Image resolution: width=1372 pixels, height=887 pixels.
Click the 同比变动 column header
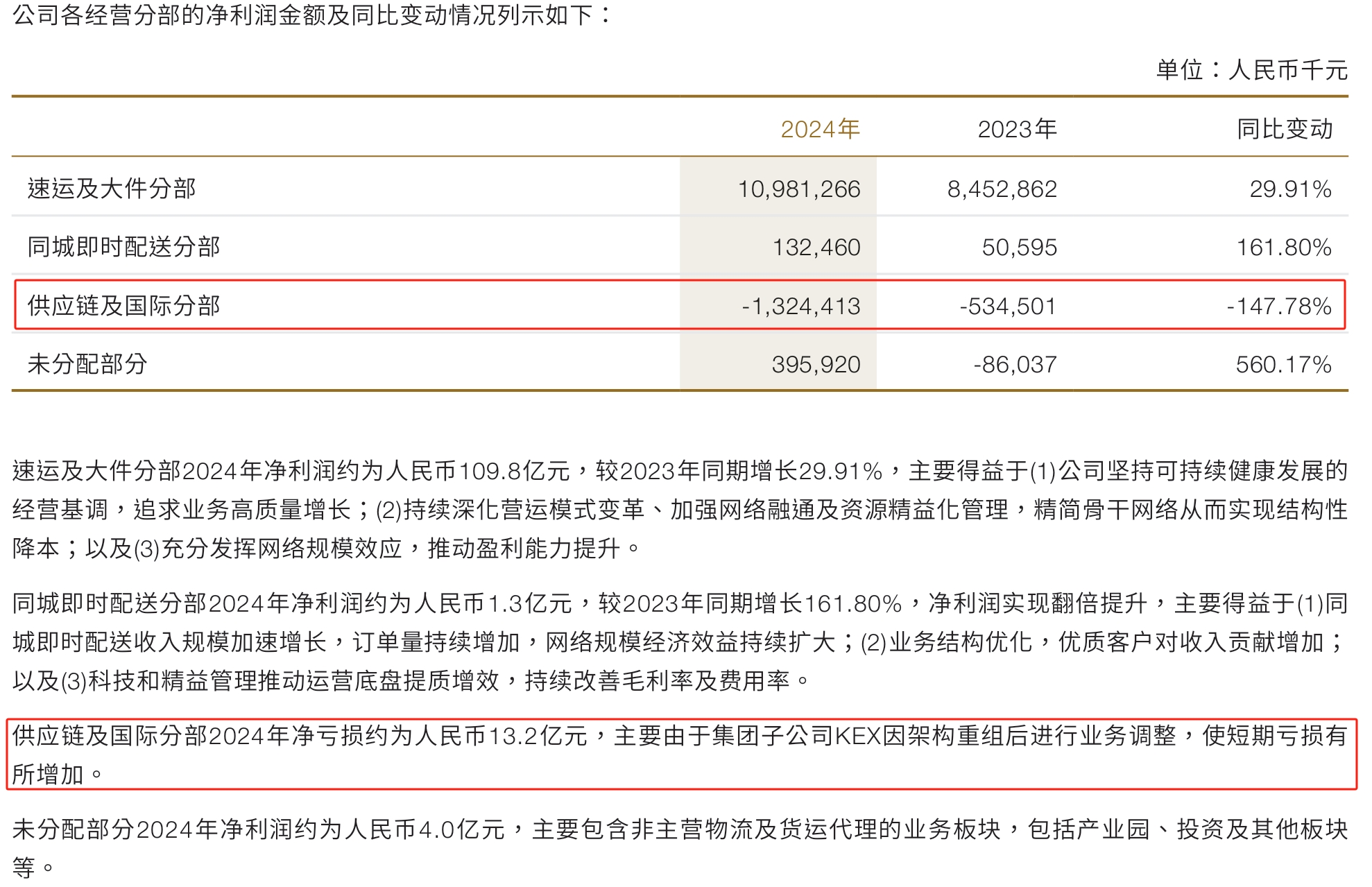pos(1285,129)
